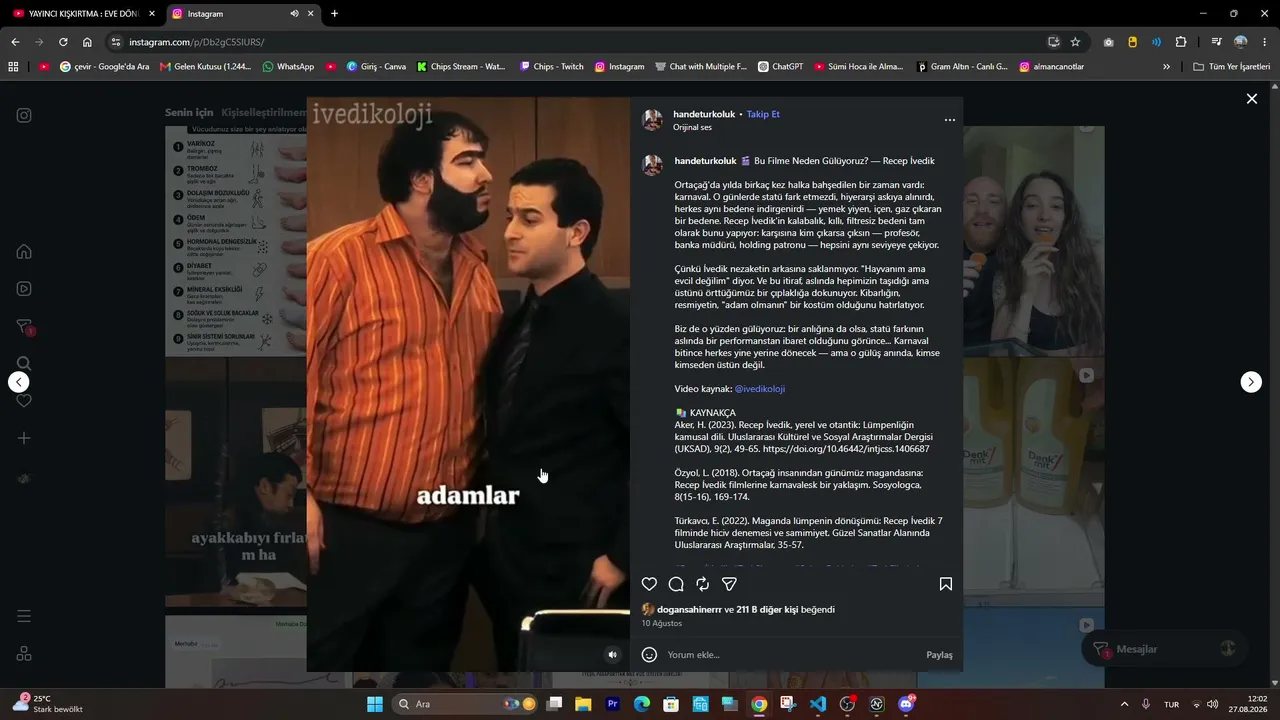Open the Chrome extensions puzzle icon
This screenshot has height=720, width=1280.
1181,42
